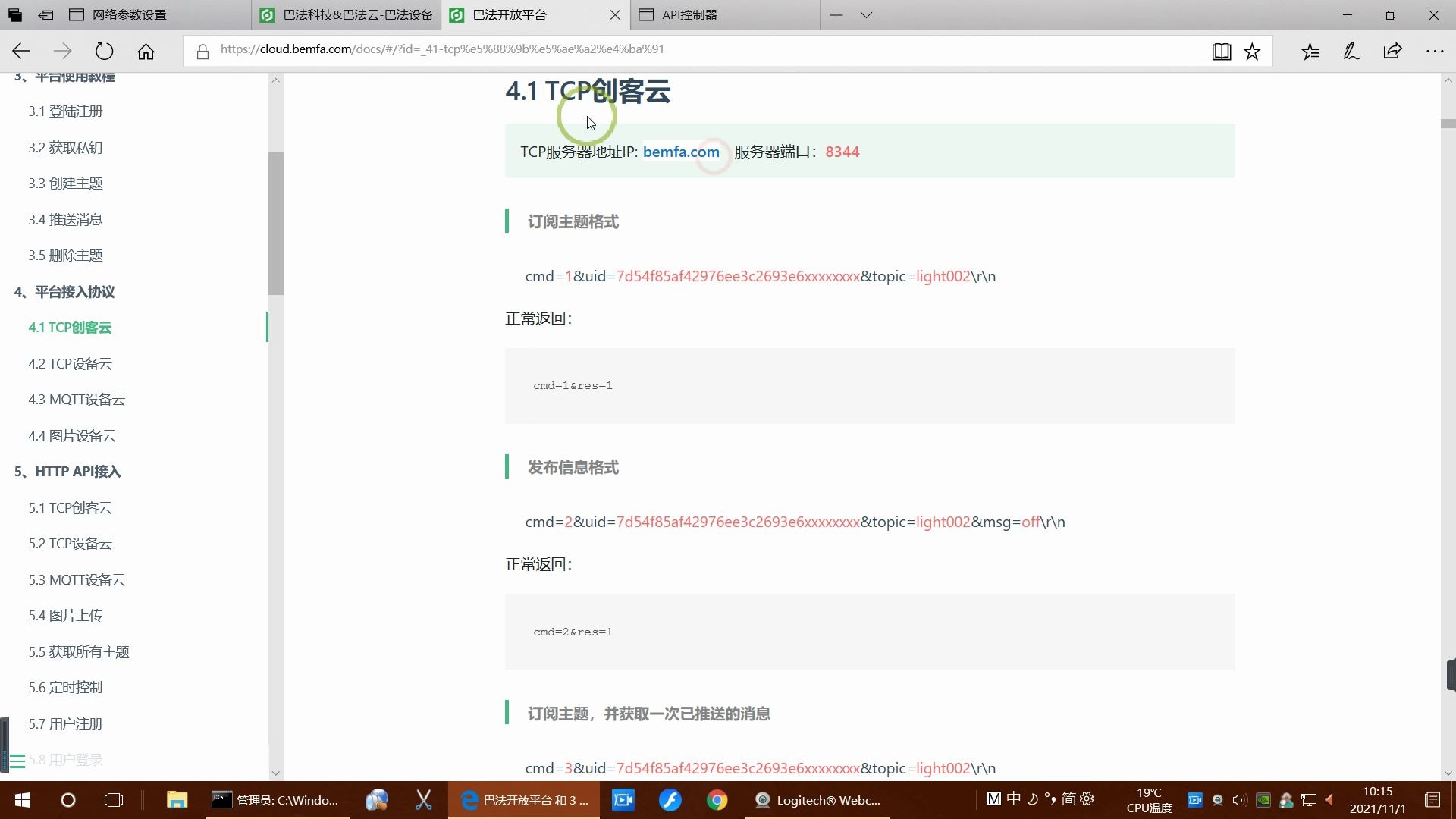Open IME settings gear icon
Image resolution: width=1456 pixels, height=819 pixels.
click(x=1087, y=799)
